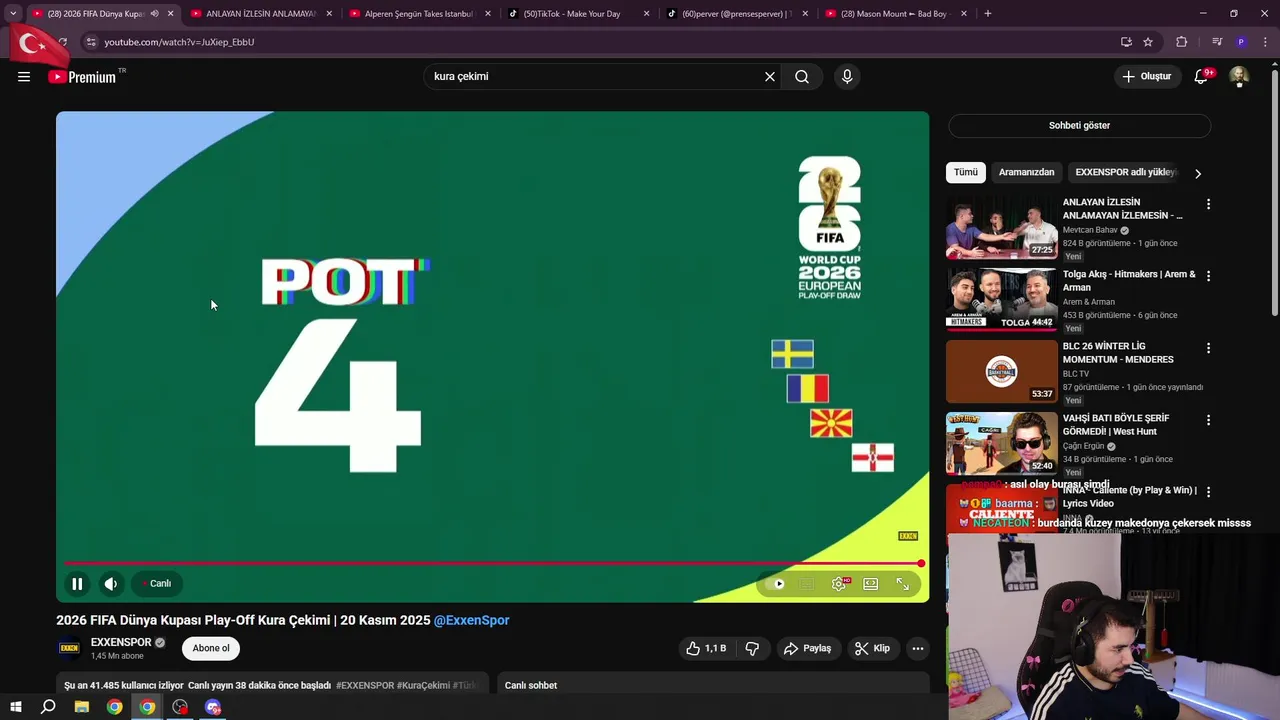
Task: Select the Aramanızdan filter chip
Action: click(1027, 172)
